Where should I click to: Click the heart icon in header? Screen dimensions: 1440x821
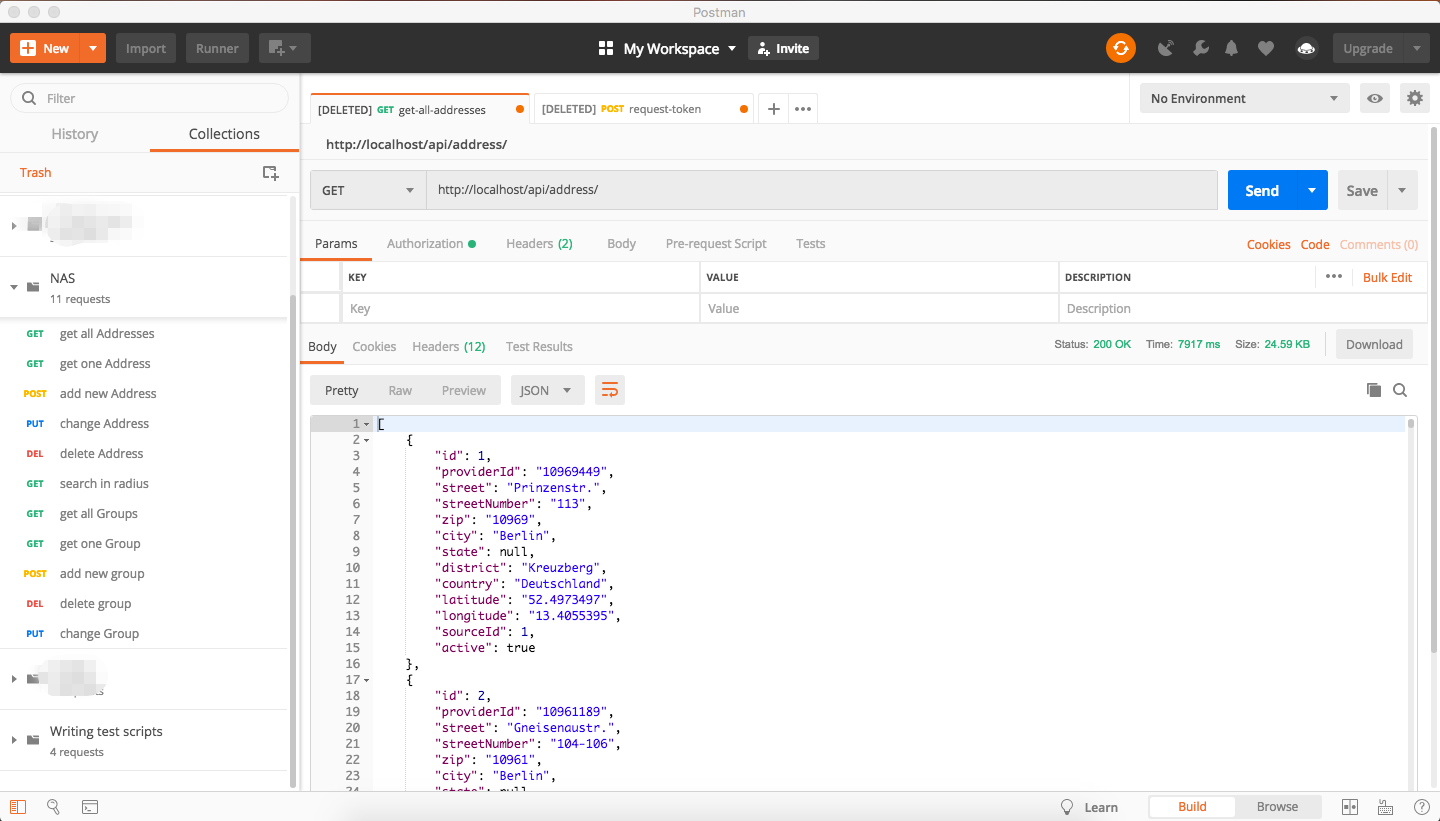(1266, 48)
